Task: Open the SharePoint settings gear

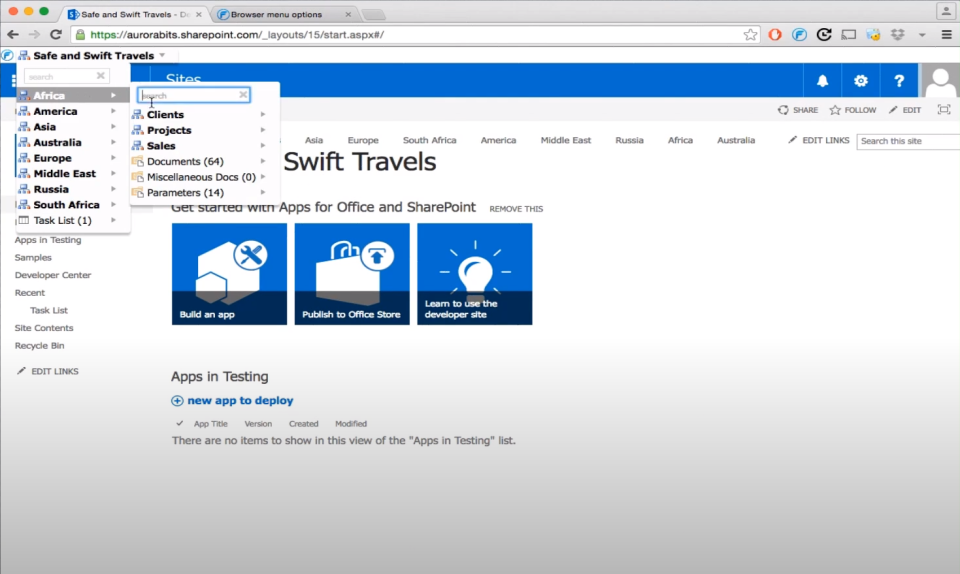Action: click(861, 80)
